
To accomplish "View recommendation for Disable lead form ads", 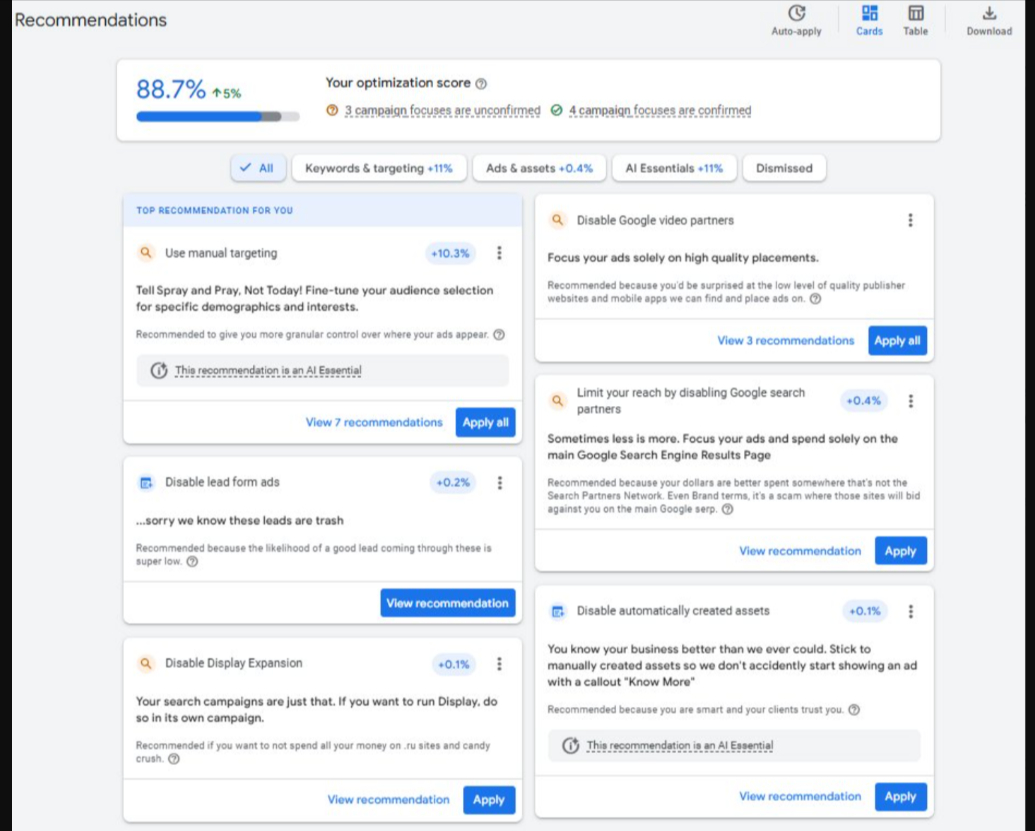I will point(448,603).
